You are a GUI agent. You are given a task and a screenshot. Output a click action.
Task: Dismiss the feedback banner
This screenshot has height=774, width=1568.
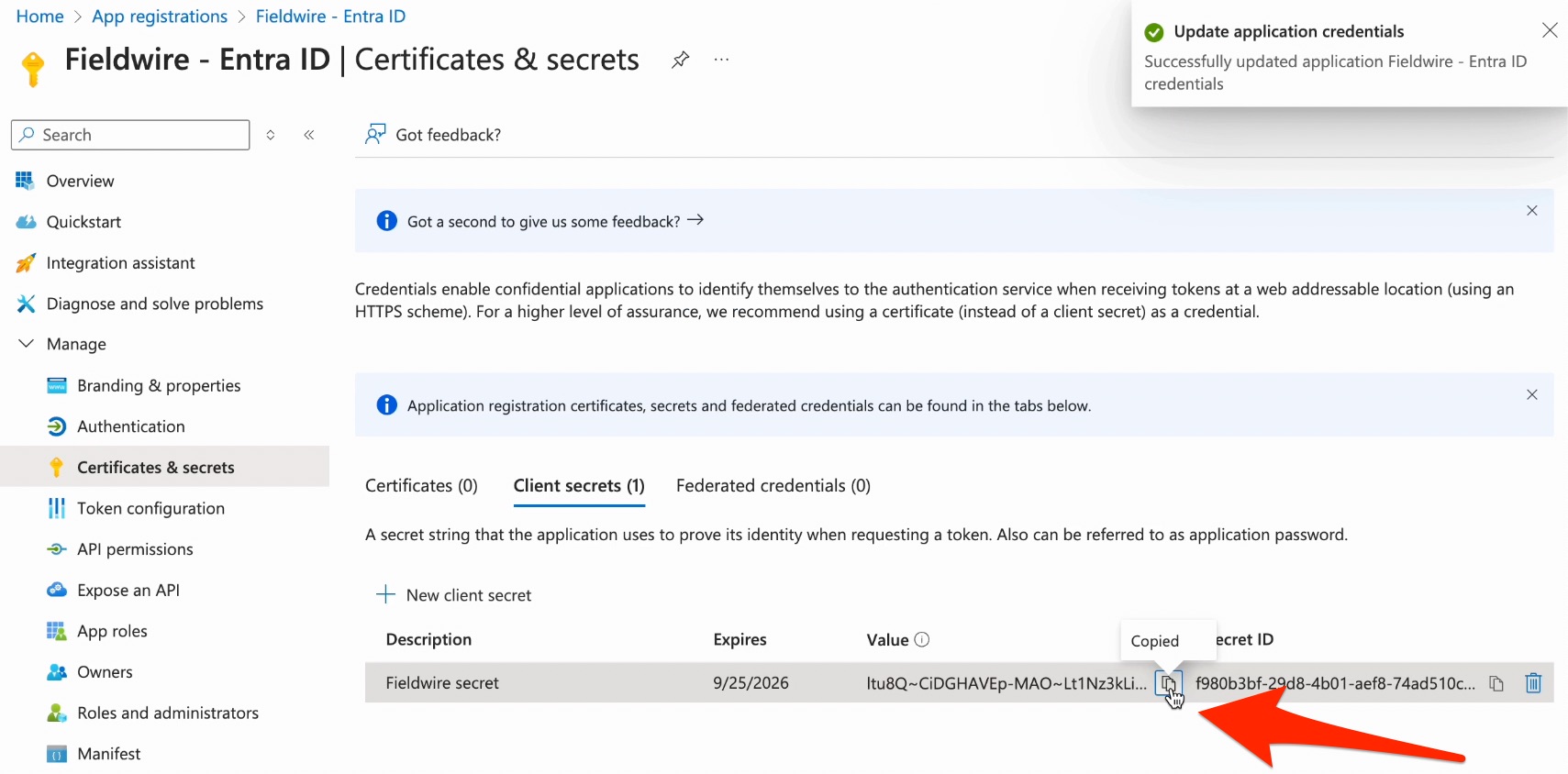[1531, 211]
